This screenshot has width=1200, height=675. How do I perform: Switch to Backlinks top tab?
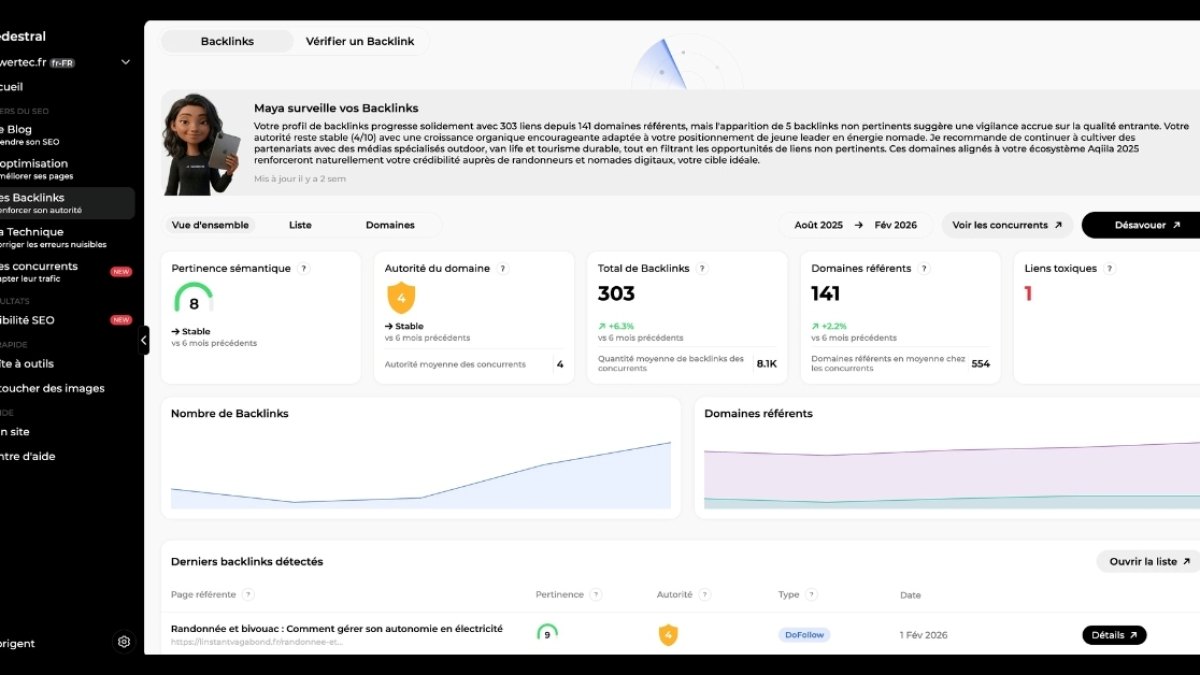[227, 41]
